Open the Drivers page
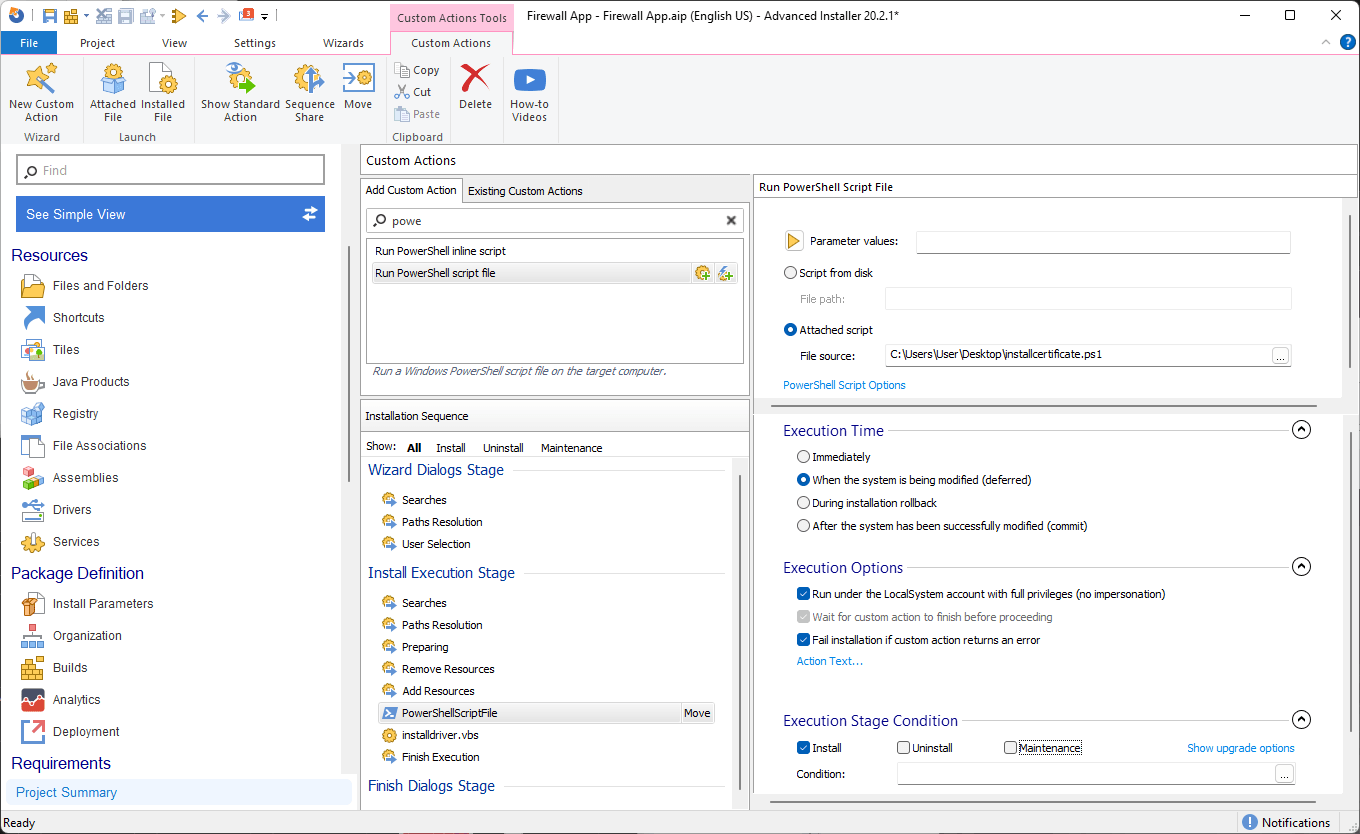The height and width of the screenshot is (834, 1360). click(72, 510)
